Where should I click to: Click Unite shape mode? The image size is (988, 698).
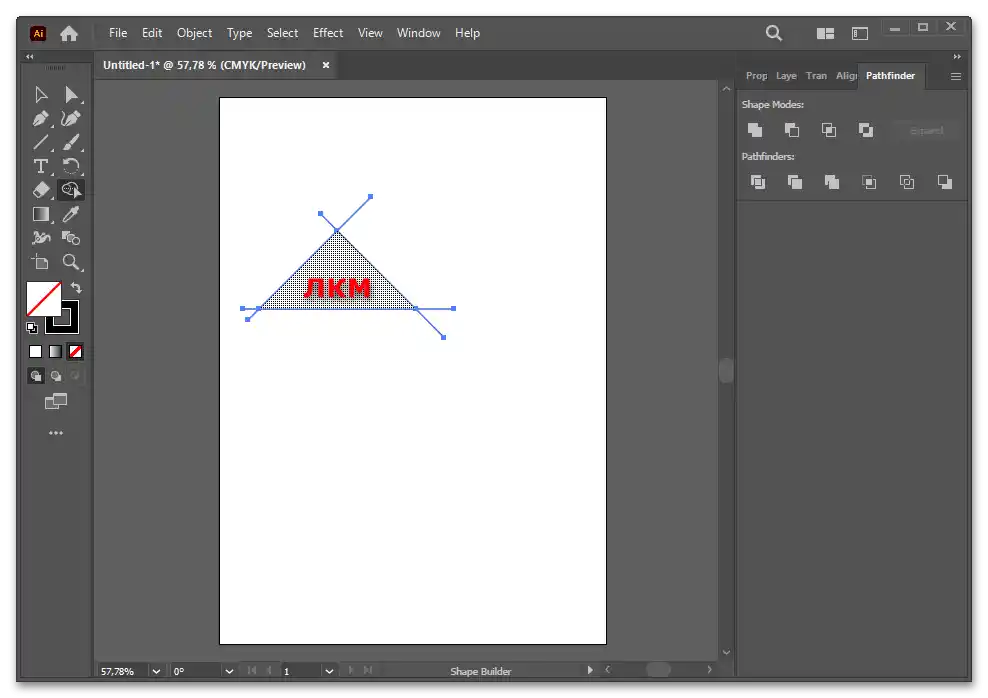tap(755, 130)
